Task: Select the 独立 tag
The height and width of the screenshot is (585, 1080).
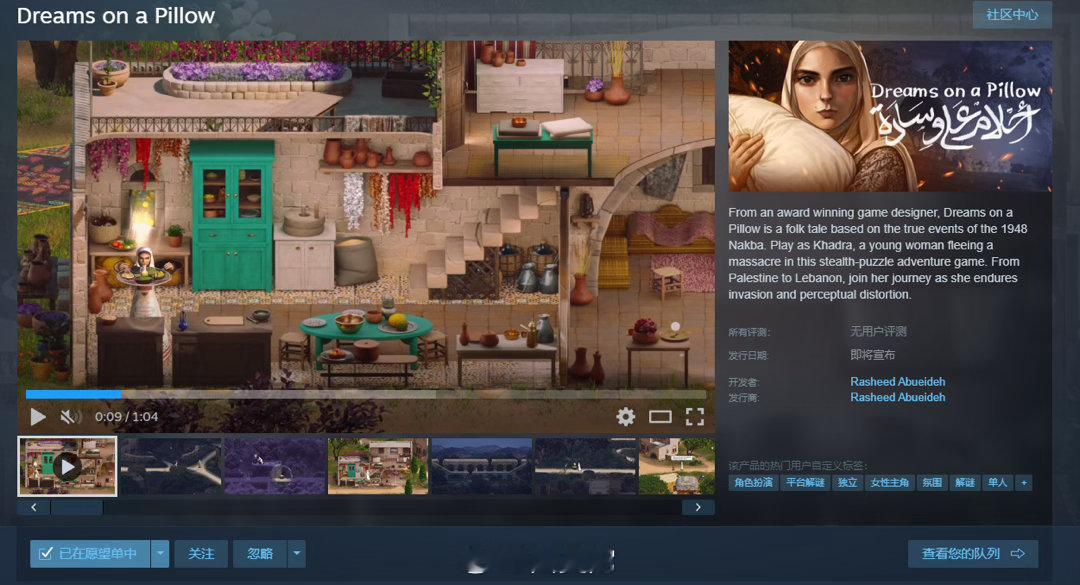Action: pos(847,482)
